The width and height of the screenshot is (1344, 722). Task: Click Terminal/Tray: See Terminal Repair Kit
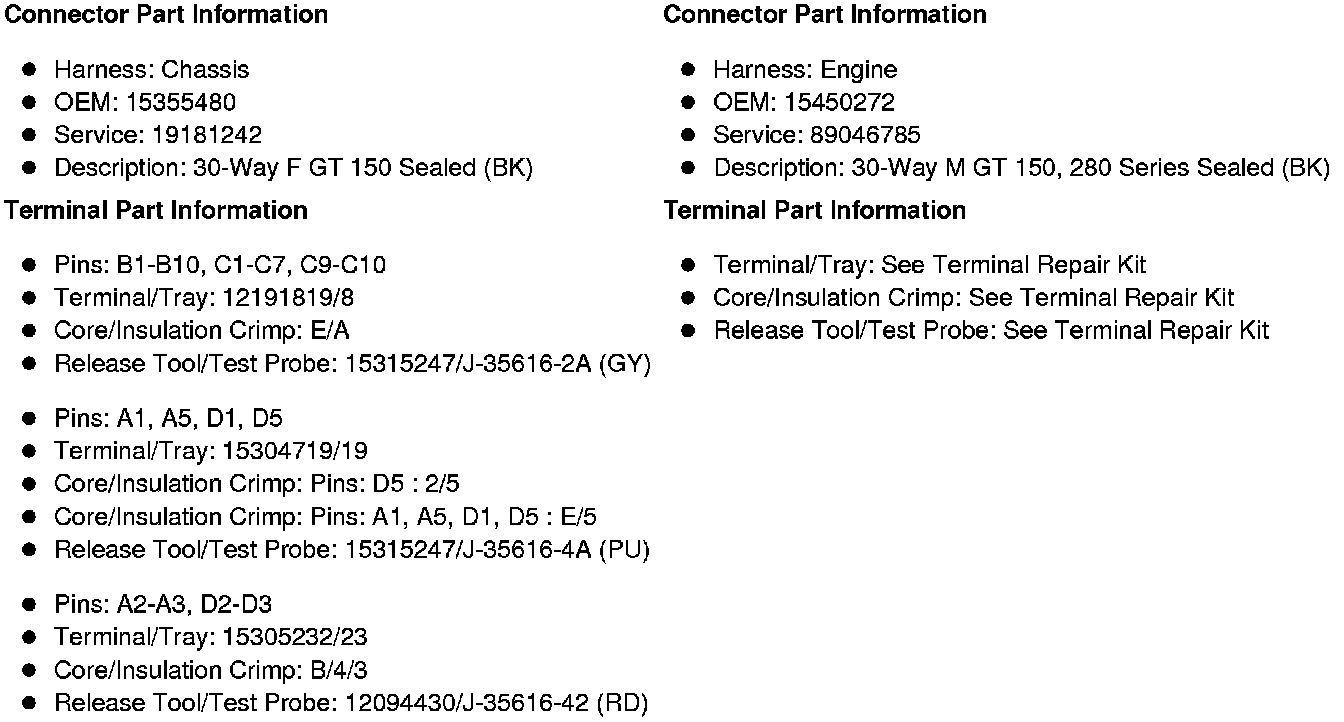[930, 265]
